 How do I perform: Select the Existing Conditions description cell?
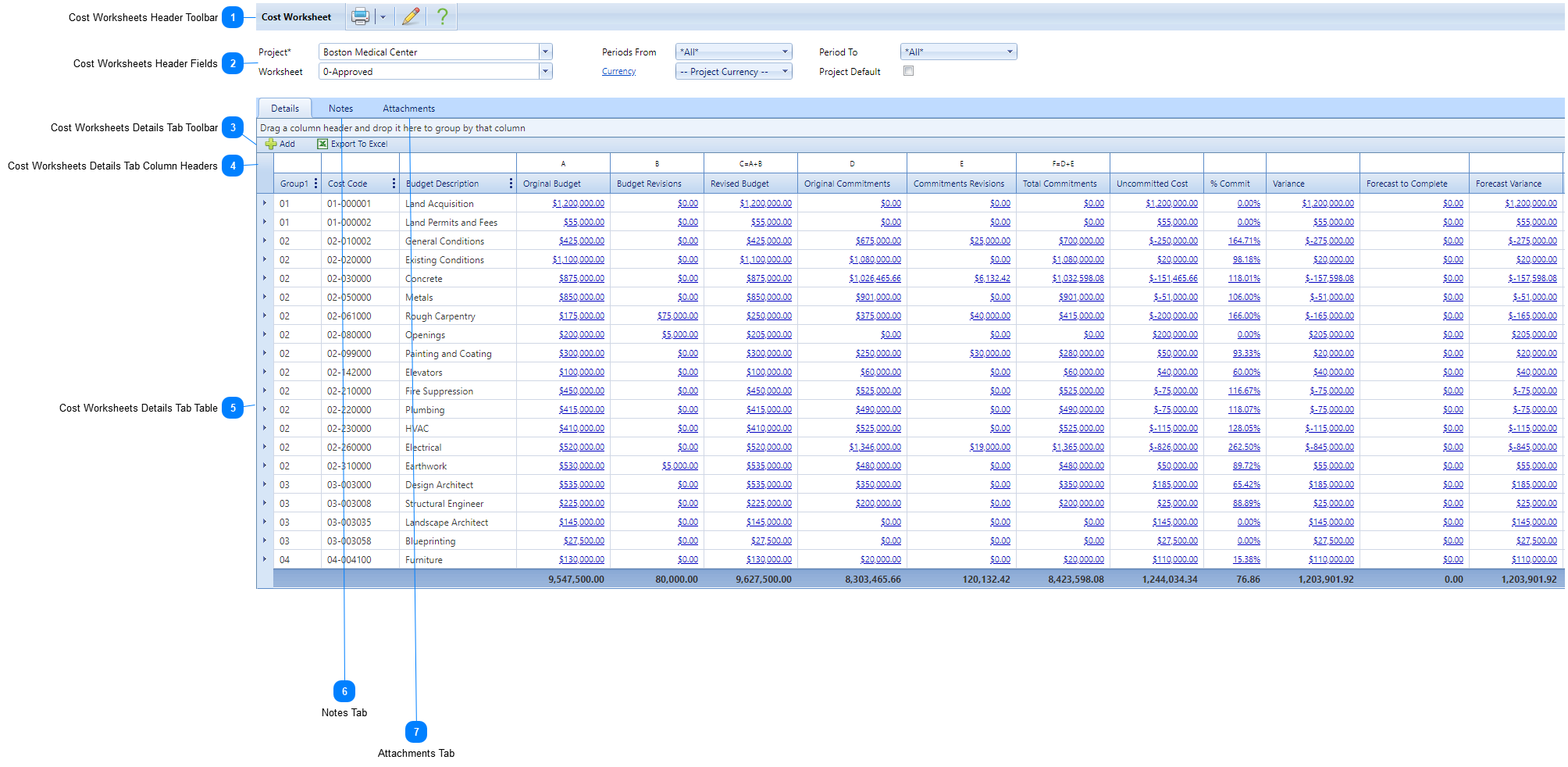pos(458,259)
